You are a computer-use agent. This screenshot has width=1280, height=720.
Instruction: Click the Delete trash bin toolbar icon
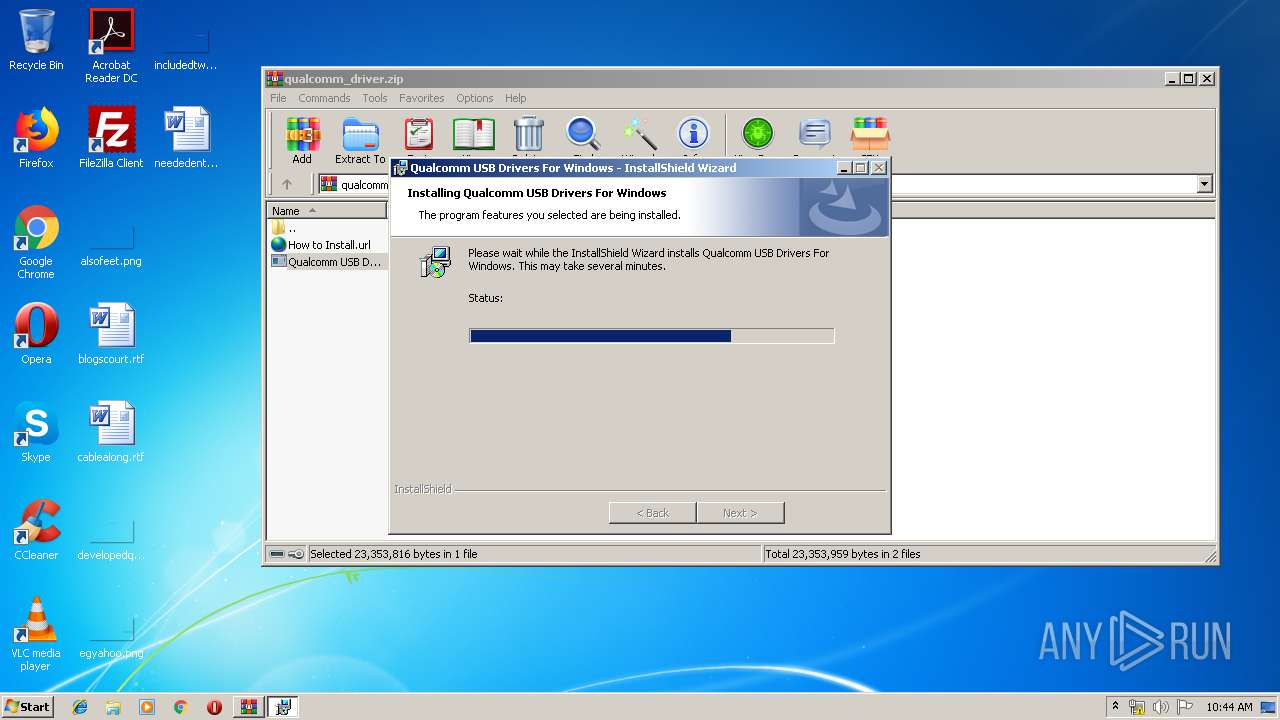[x=528, y=135]
